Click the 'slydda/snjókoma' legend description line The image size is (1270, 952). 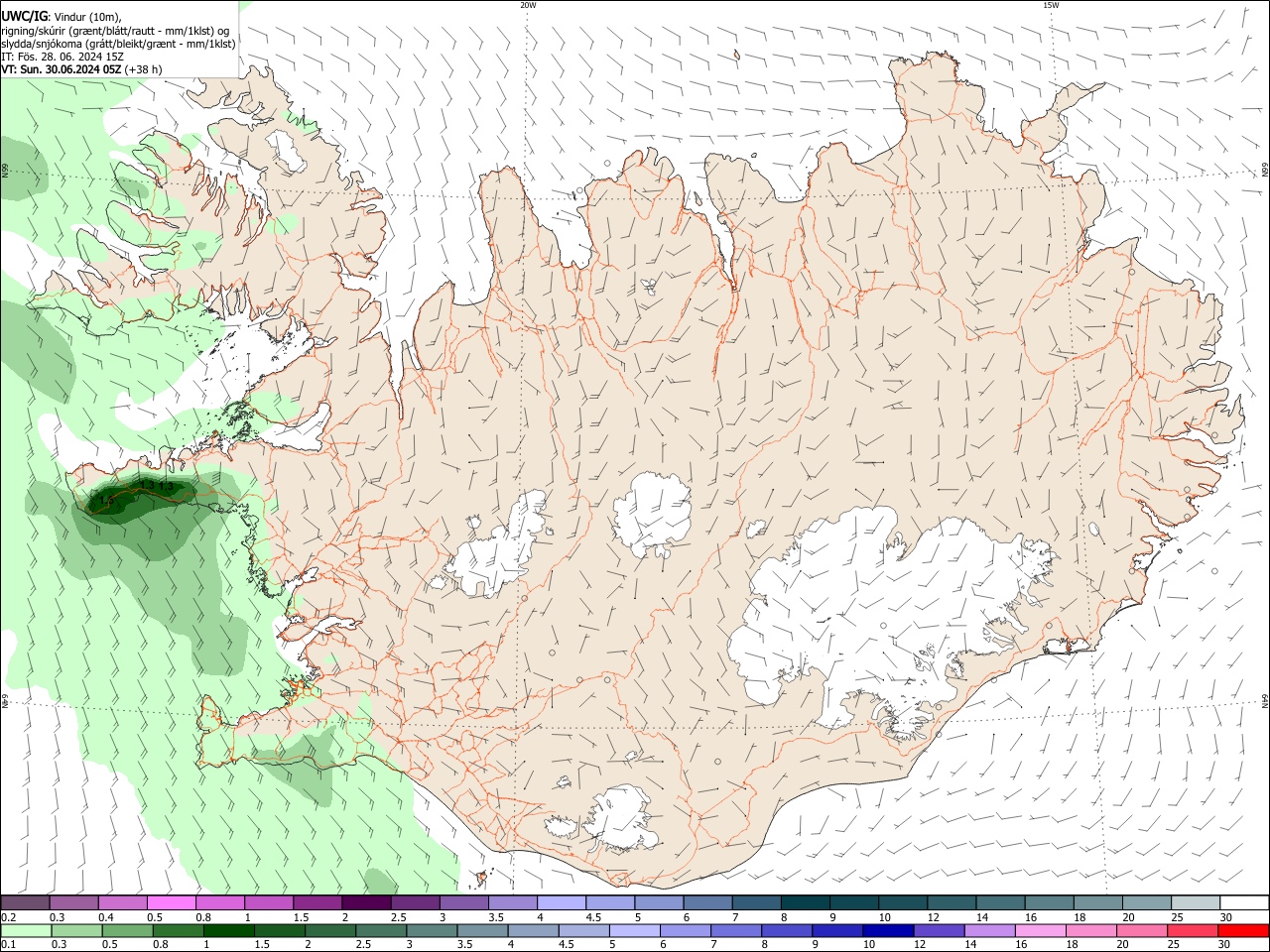pos(118,43)
